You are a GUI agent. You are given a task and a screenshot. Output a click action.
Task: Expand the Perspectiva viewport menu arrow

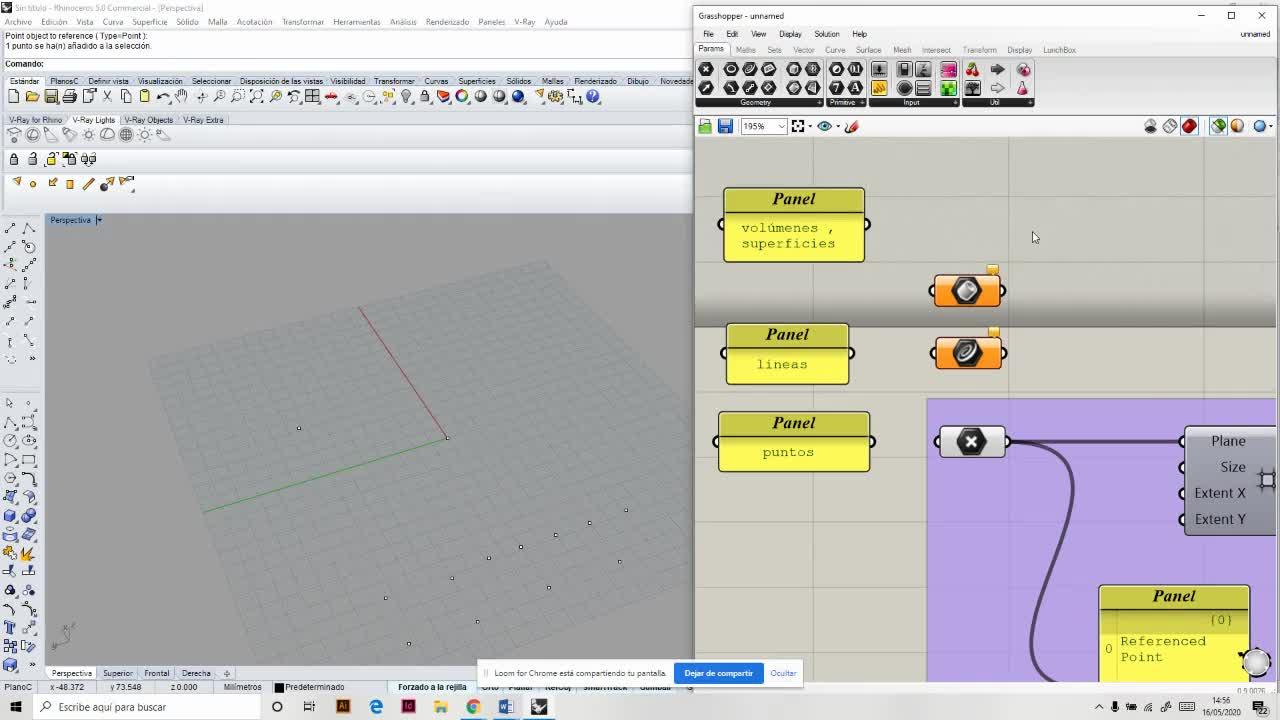pyautogui.click(x=99, y=220)
